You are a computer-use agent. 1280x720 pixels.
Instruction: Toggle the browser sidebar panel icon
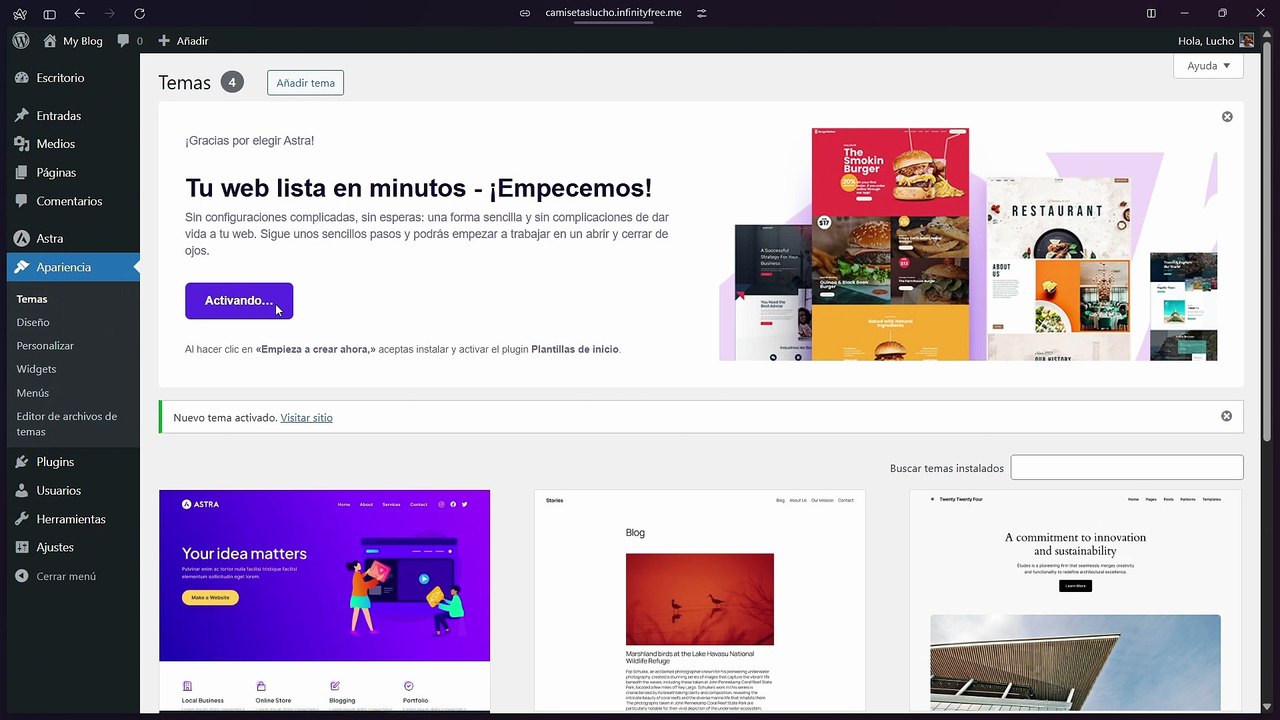click(x=49, y=13)
